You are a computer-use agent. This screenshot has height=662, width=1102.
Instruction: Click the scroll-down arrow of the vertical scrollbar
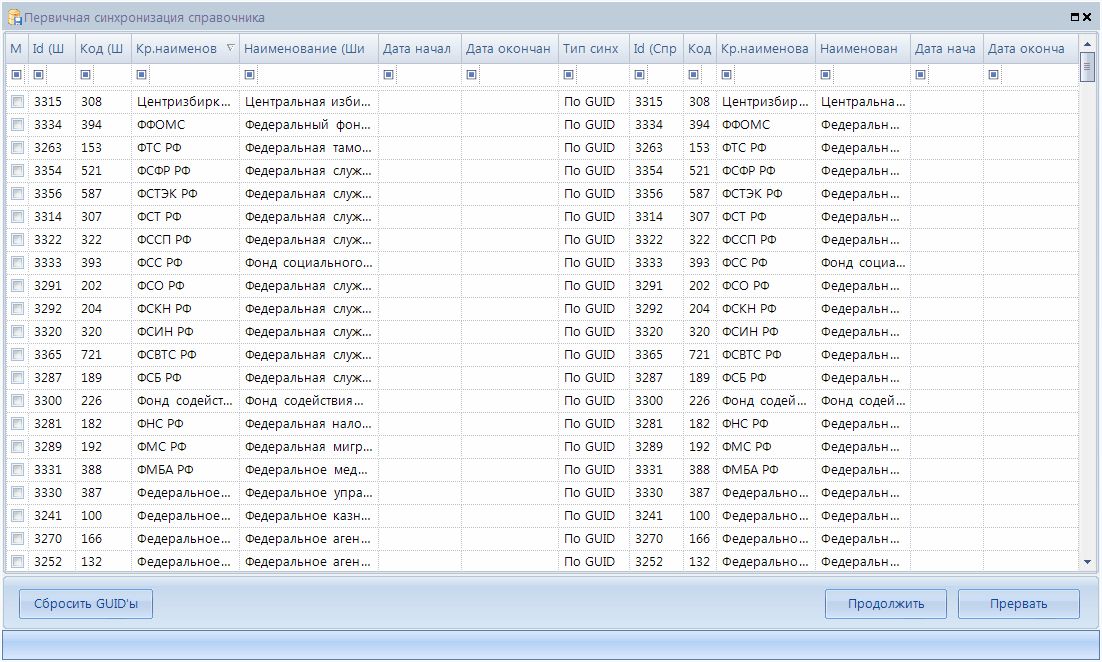click(1087, 563)
